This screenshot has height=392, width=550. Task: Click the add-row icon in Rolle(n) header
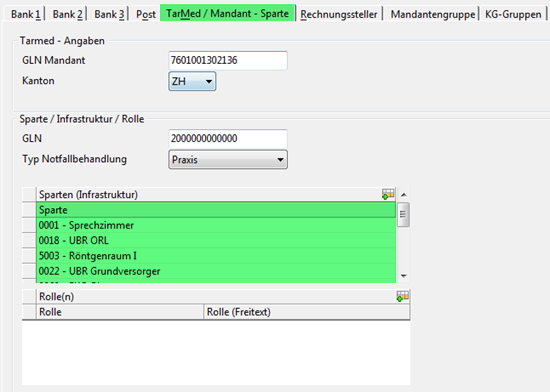402,296
